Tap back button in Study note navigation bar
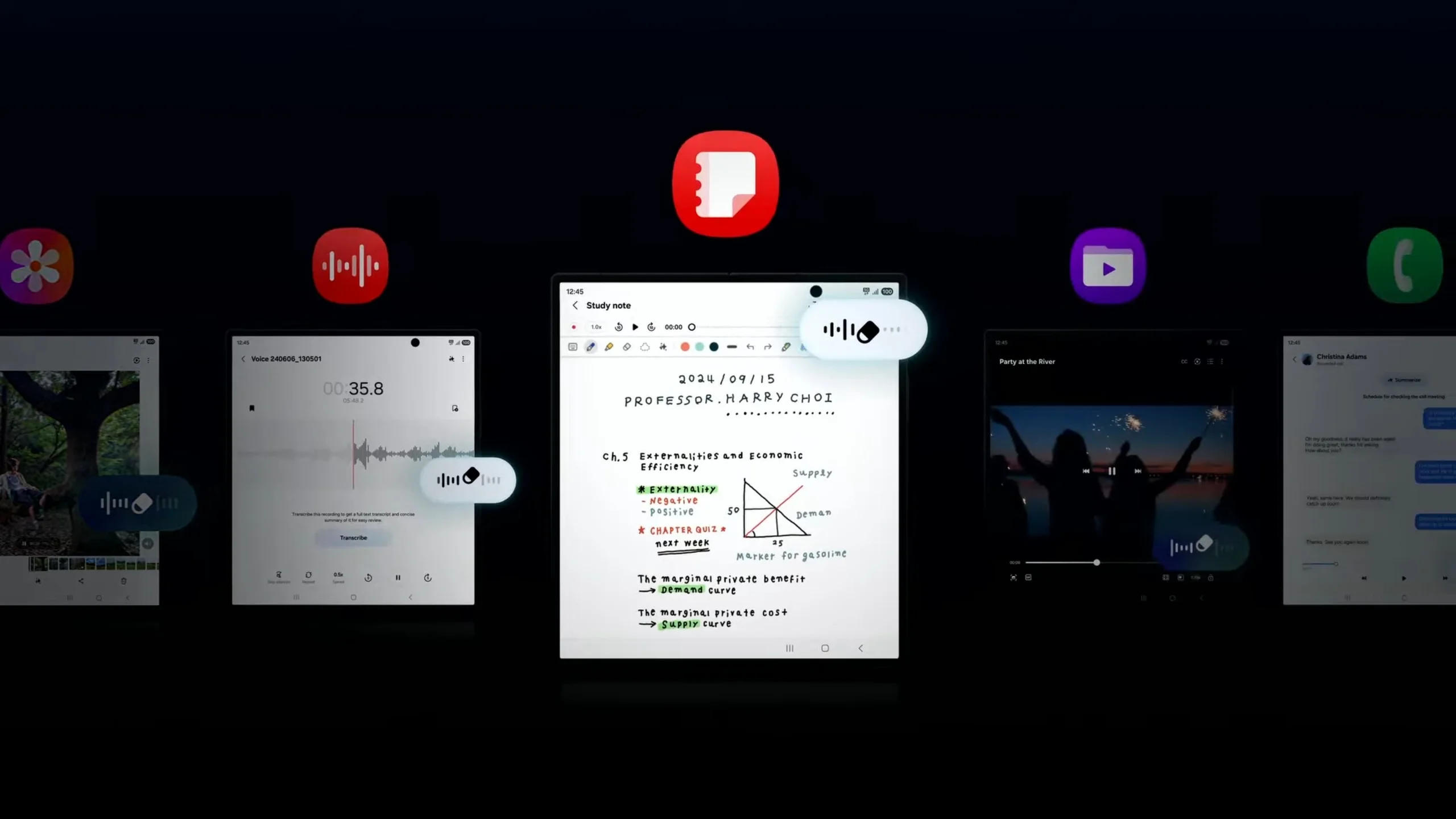The height and width of the screenshot is (819, 1456). pyautogui.click(x=861, y=648)
